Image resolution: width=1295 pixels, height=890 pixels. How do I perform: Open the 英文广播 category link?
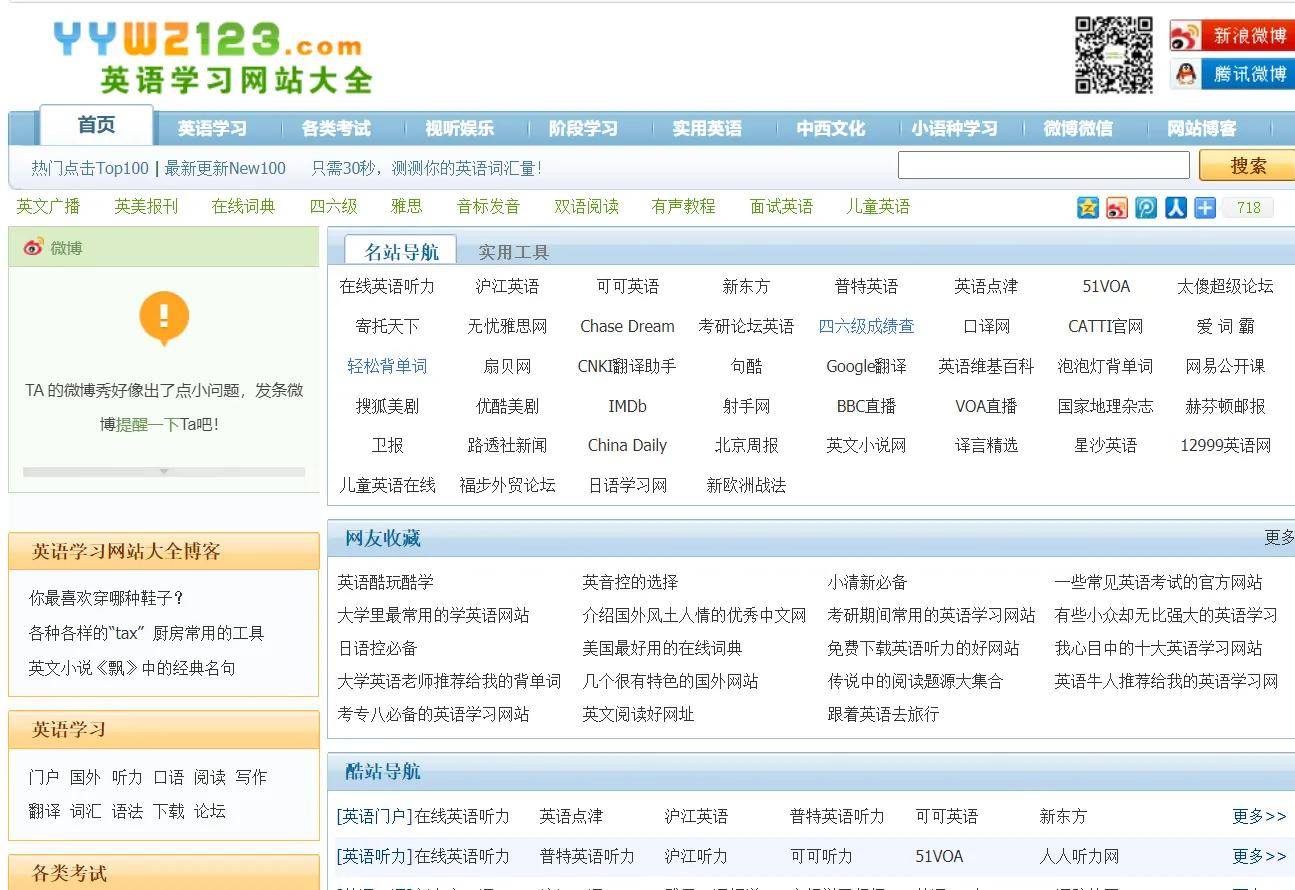click(x=48, y=206)
